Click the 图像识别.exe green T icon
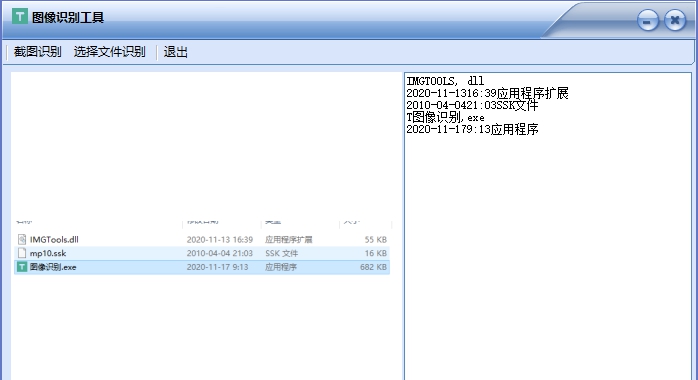 tap(22, 267)
